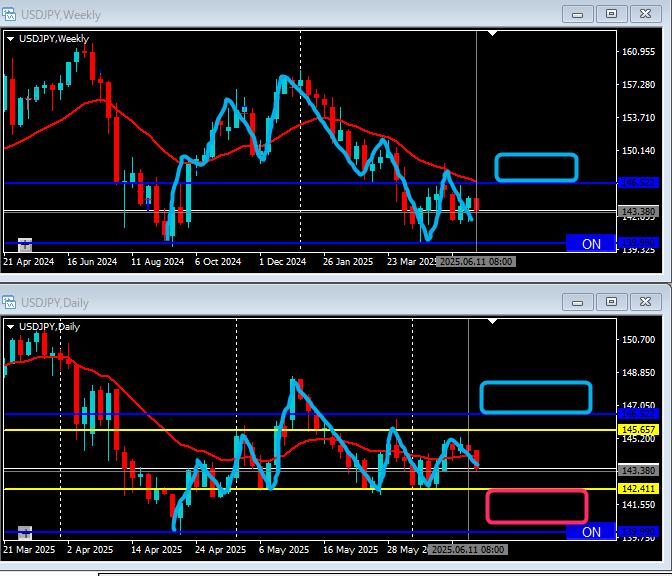672x576 pixels.
Task: Click the 2025.06.11 08:00 time label in Weekly chart
Action: [476, 261]
